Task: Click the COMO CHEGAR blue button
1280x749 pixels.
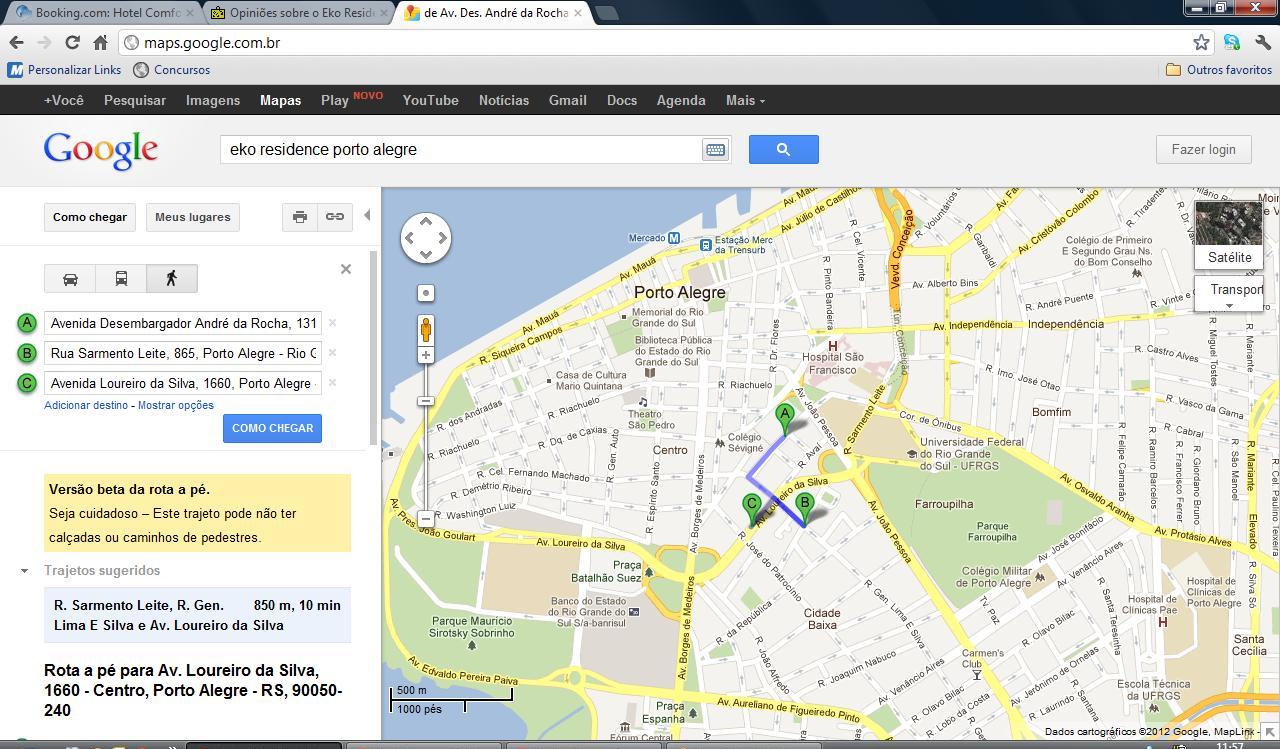Action: [x=272, y=428]
